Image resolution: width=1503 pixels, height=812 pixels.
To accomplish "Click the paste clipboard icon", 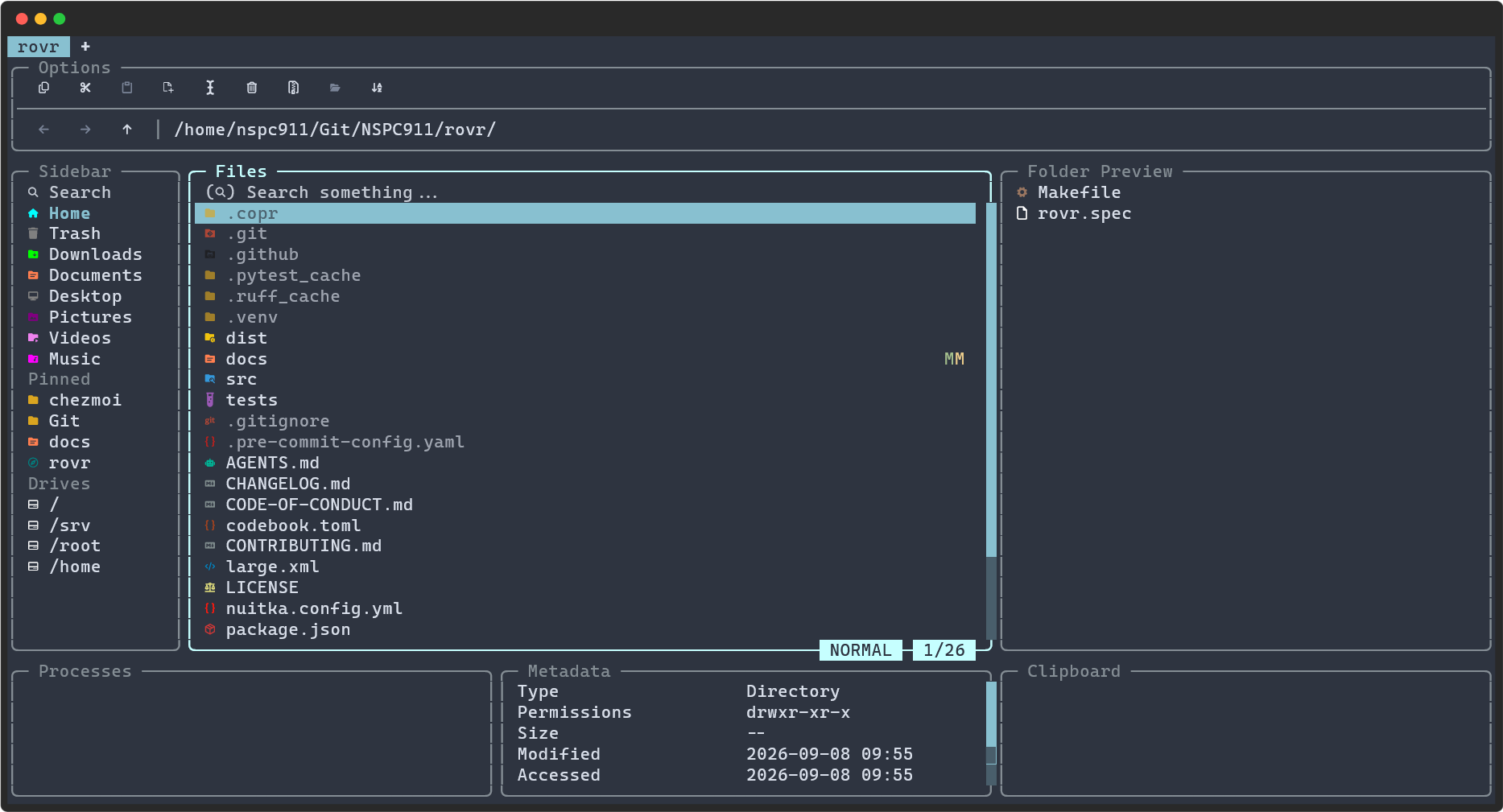I will [127, 88].
